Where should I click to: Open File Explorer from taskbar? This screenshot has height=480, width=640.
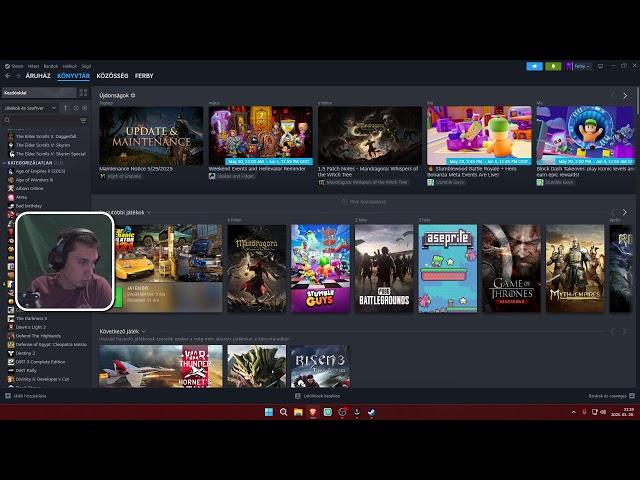click(298, 412)
